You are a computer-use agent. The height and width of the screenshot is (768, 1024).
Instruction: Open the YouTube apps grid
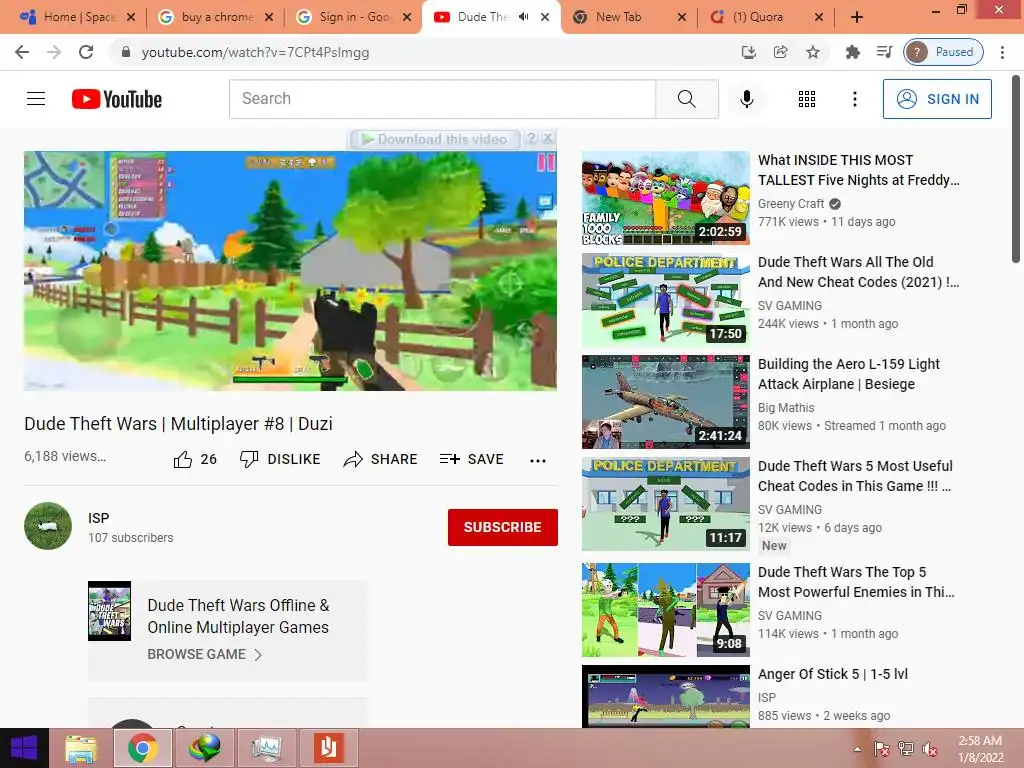coord(807,99)
